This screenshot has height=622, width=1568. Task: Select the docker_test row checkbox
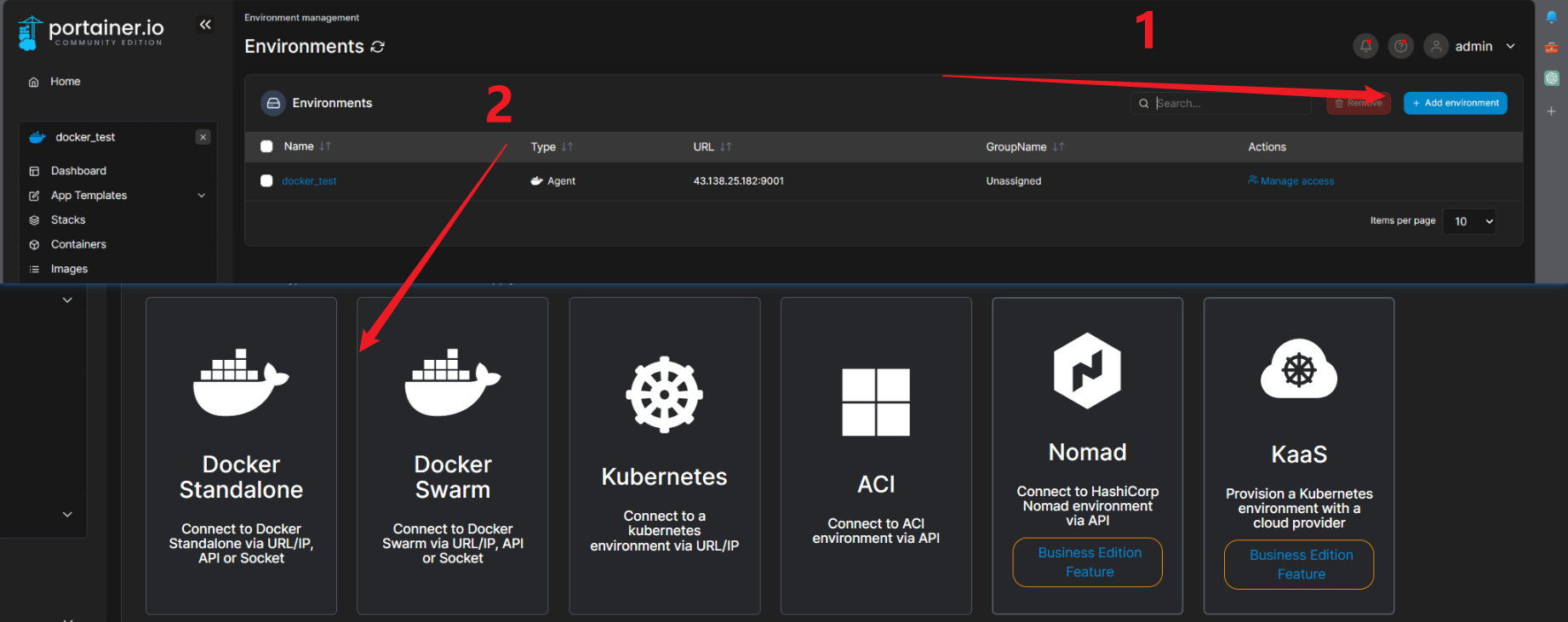266,180
